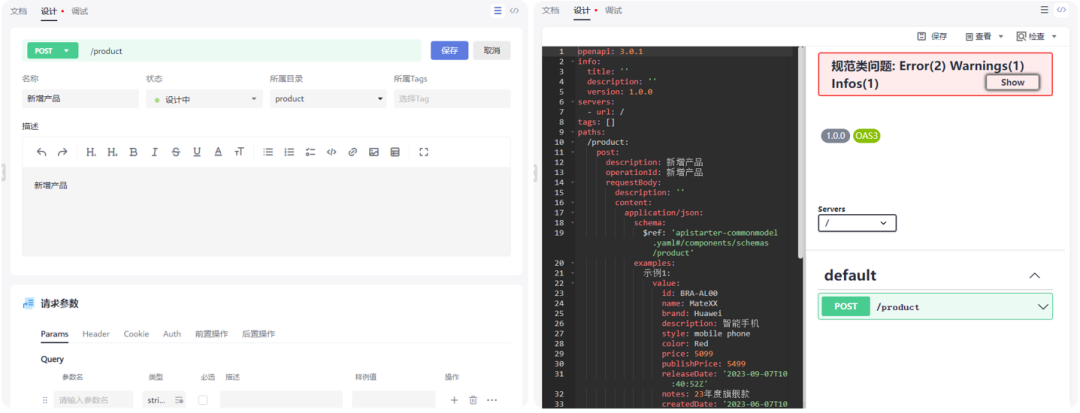1080x413 pixels.
Task: Click the 选择Tag field
Action: point(452,99)
